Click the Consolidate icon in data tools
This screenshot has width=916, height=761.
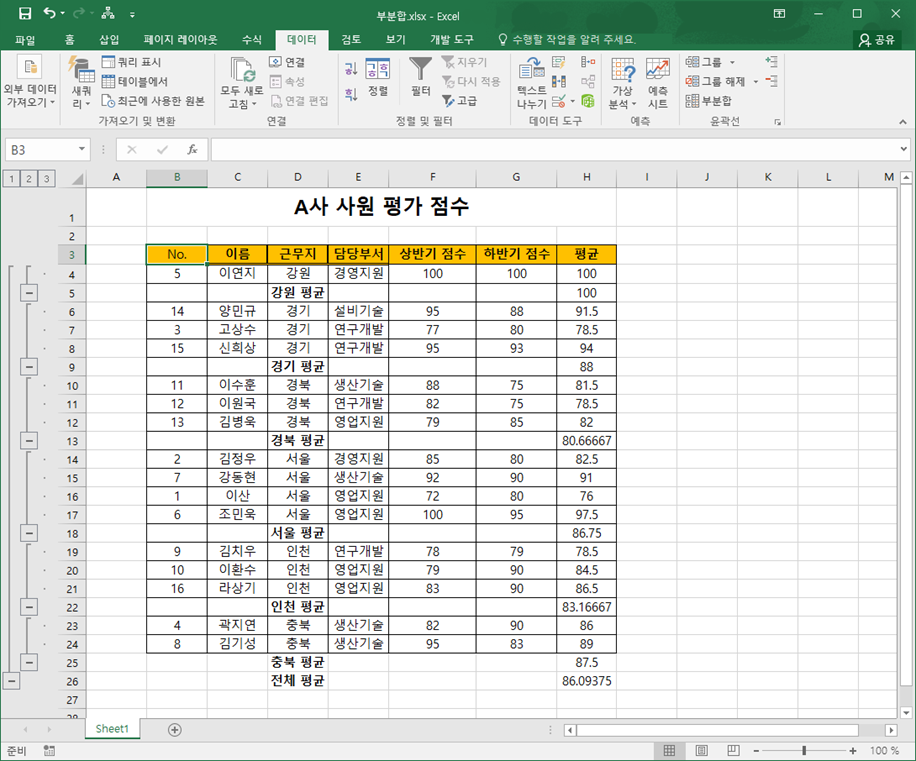(588, 62)
